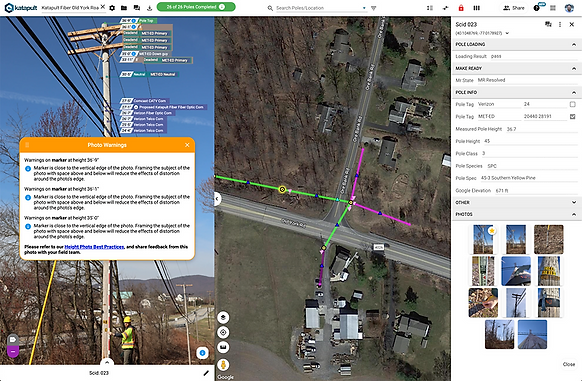Viewport: 582px width, 381px height.
Task: Click the download job icon
Action: pyautogui.click(x=149, y=8)
